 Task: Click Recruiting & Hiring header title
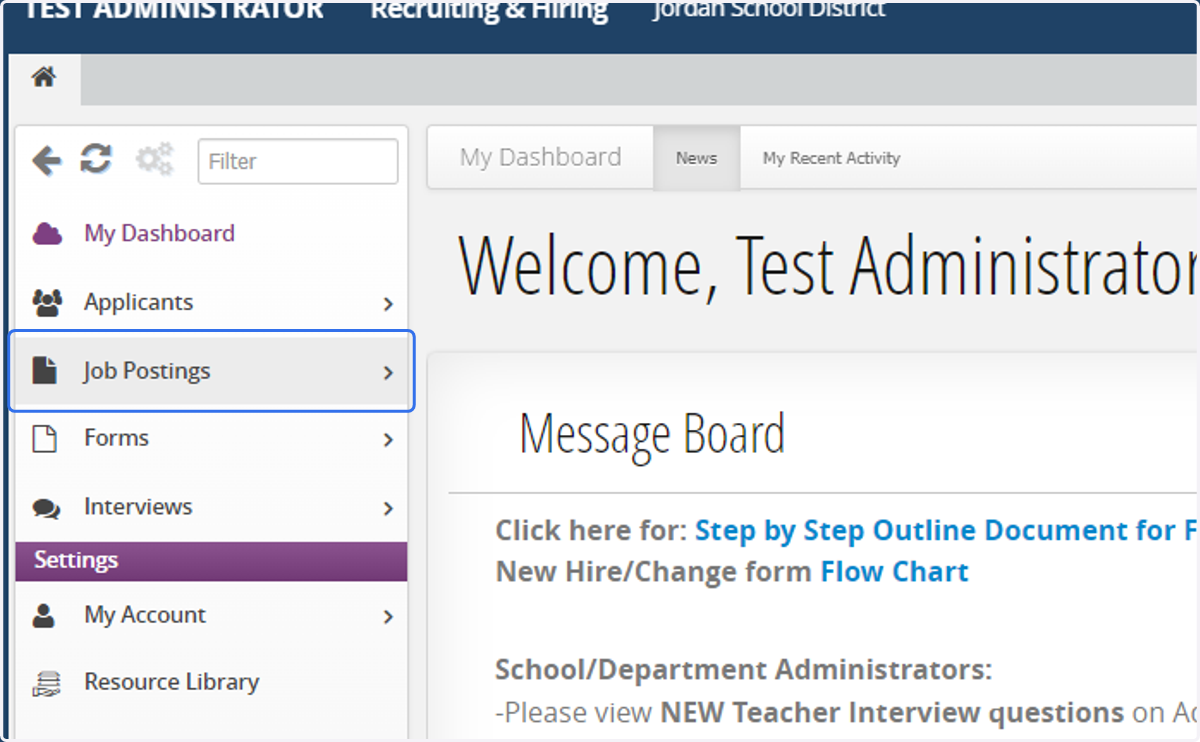489,10
